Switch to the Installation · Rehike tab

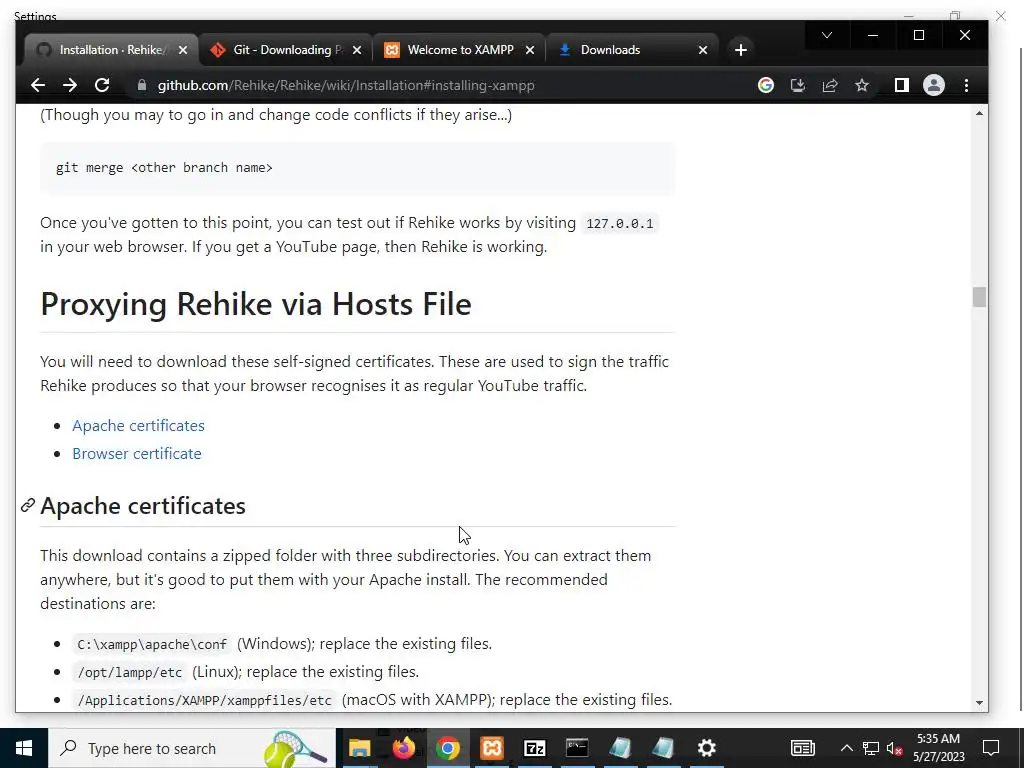coord(111,50)
